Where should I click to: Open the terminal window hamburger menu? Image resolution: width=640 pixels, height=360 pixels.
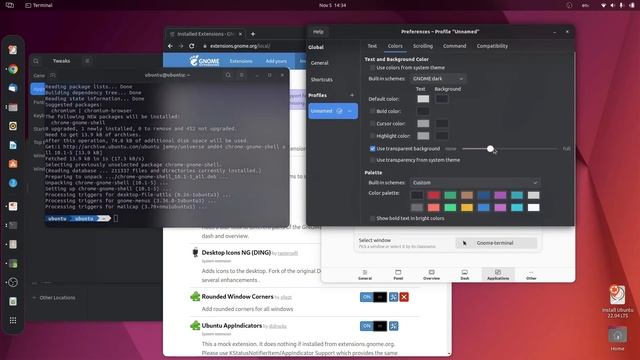[242, 75]
